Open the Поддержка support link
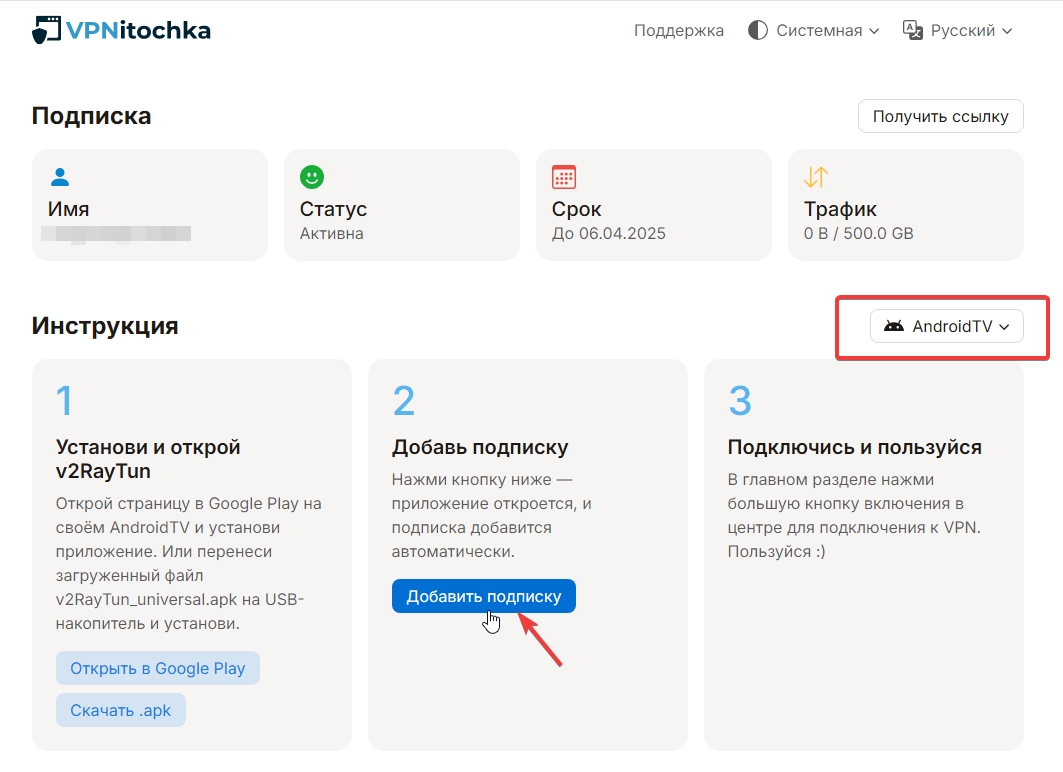Image resolution: width=1063 pixels, height=772 pixels. point(678,31)
